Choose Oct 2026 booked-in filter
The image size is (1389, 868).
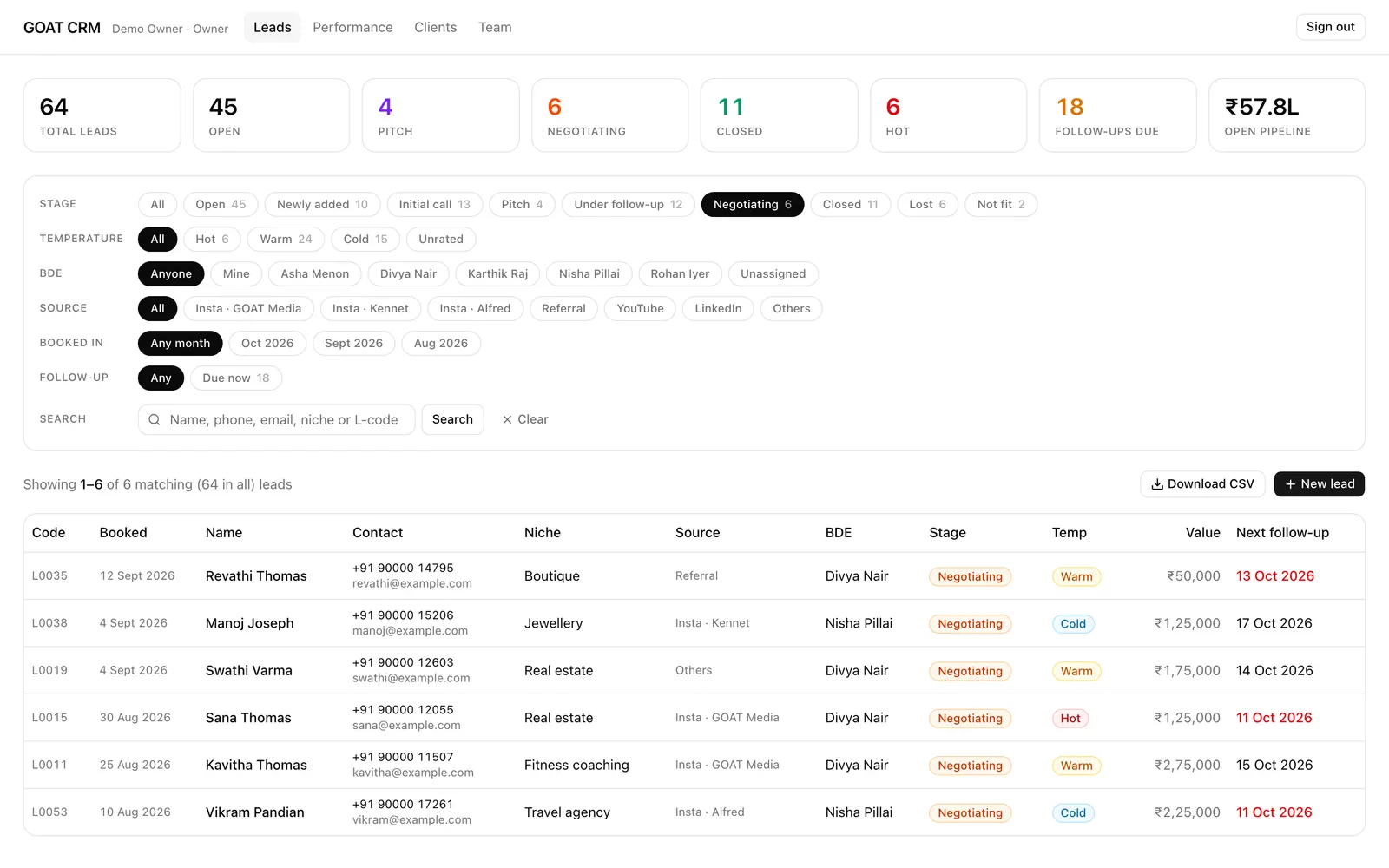pos(267,344)
